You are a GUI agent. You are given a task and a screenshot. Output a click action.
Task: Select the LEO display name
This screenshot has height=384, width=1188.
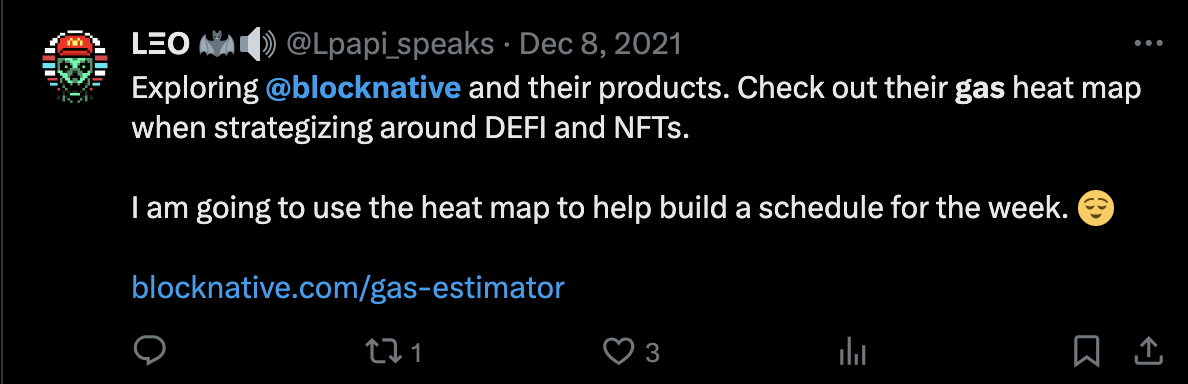click(x=160, y=45)
